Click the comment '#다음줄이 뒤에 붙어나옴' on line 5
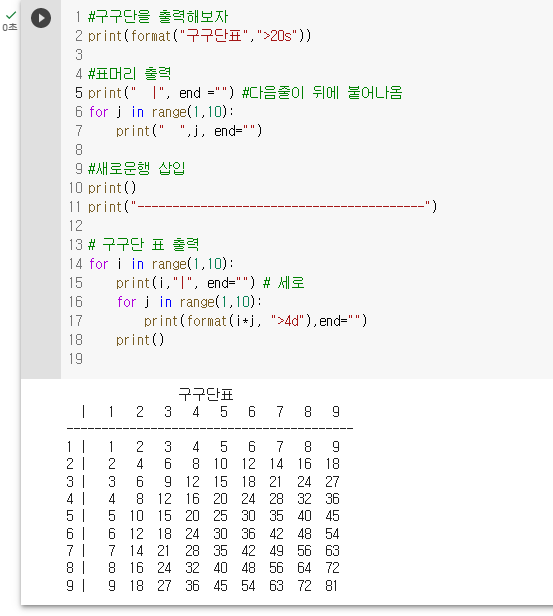Image resolution: width=553 pixels, height=616 pixels. point(322,93)
